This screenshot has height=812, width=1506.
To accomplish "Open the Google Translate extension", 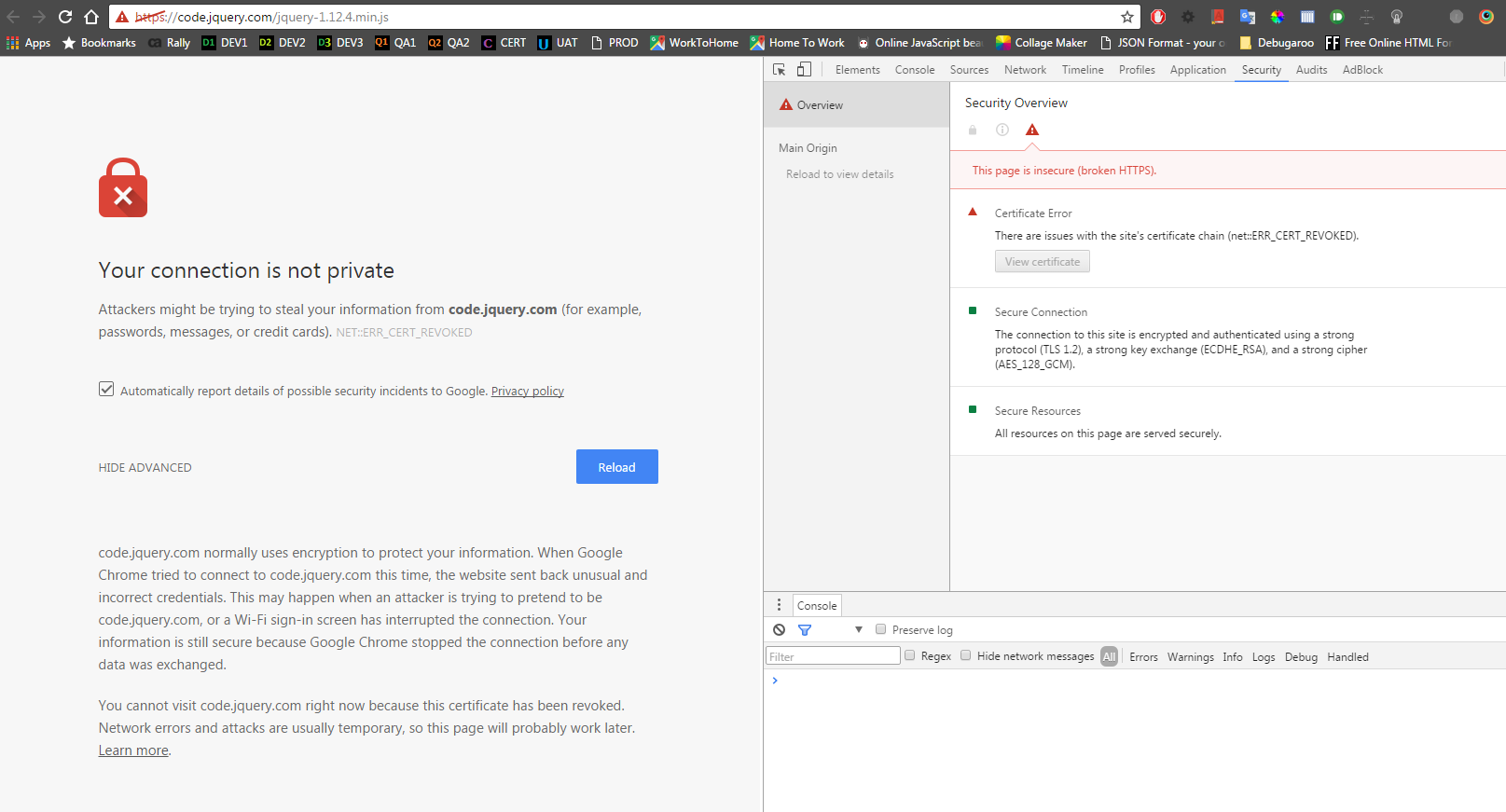I will [x=1248, y=17].
